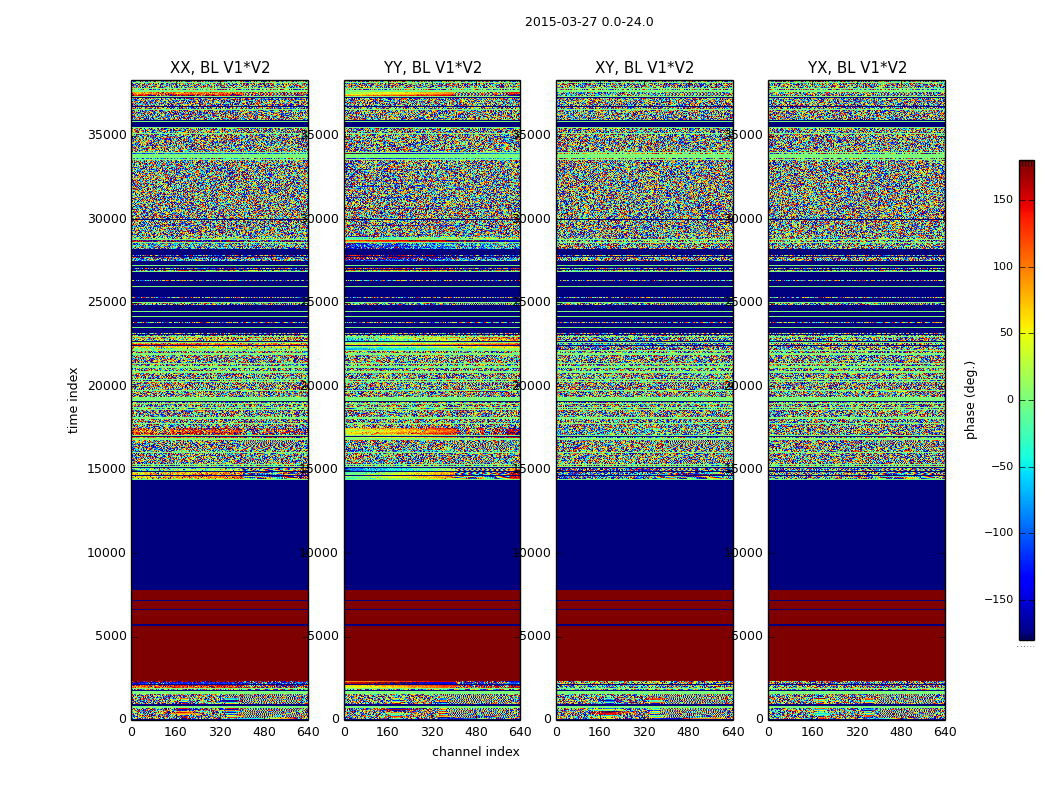Click the dark red region in XY panel
The height and width of the screenshot is (800, 1050).
coord(644,653)
